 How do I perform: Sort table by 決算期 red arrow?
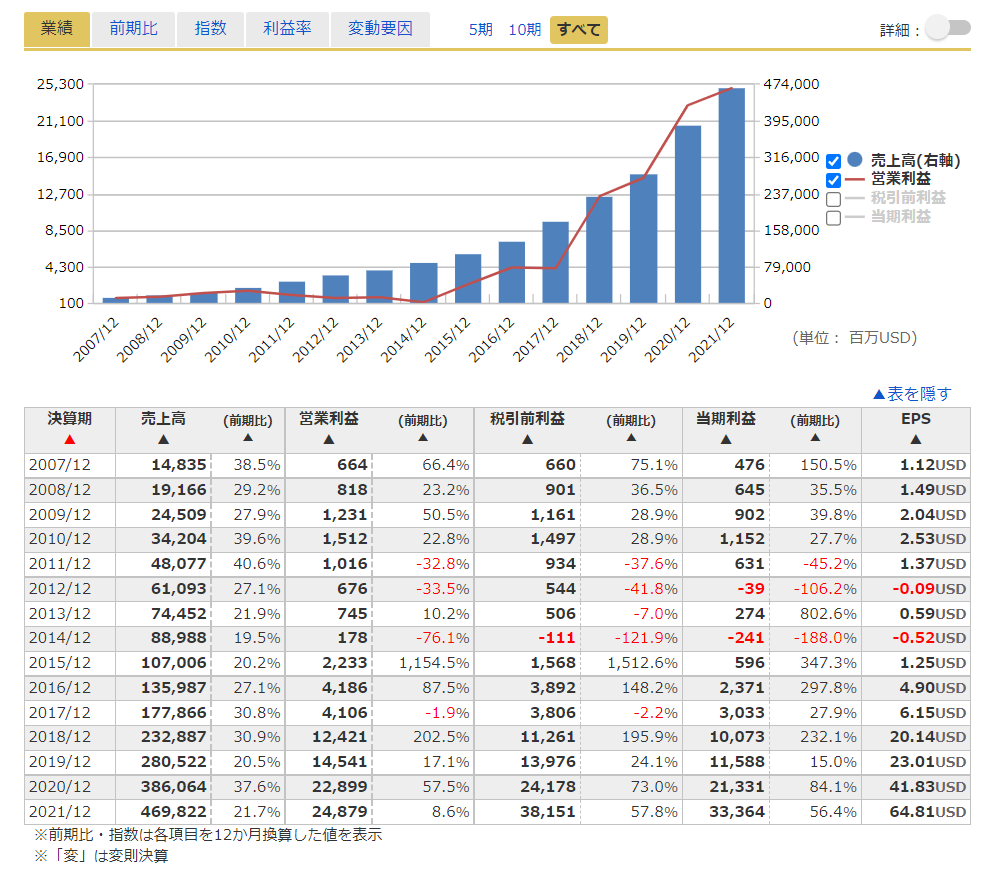pyautogui.click(x=70, y=440)
